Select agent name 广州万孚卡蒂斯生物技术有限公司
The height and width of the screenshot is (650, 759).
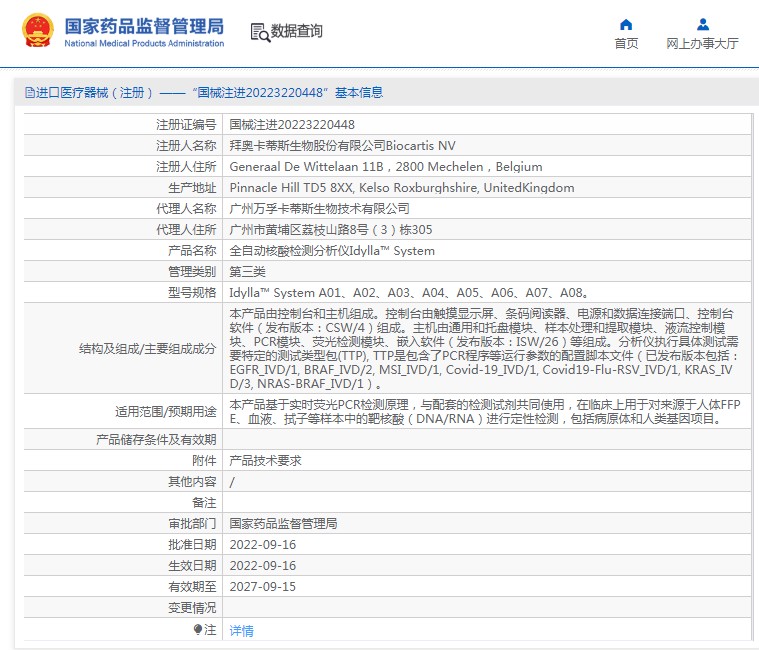(319, 209)
